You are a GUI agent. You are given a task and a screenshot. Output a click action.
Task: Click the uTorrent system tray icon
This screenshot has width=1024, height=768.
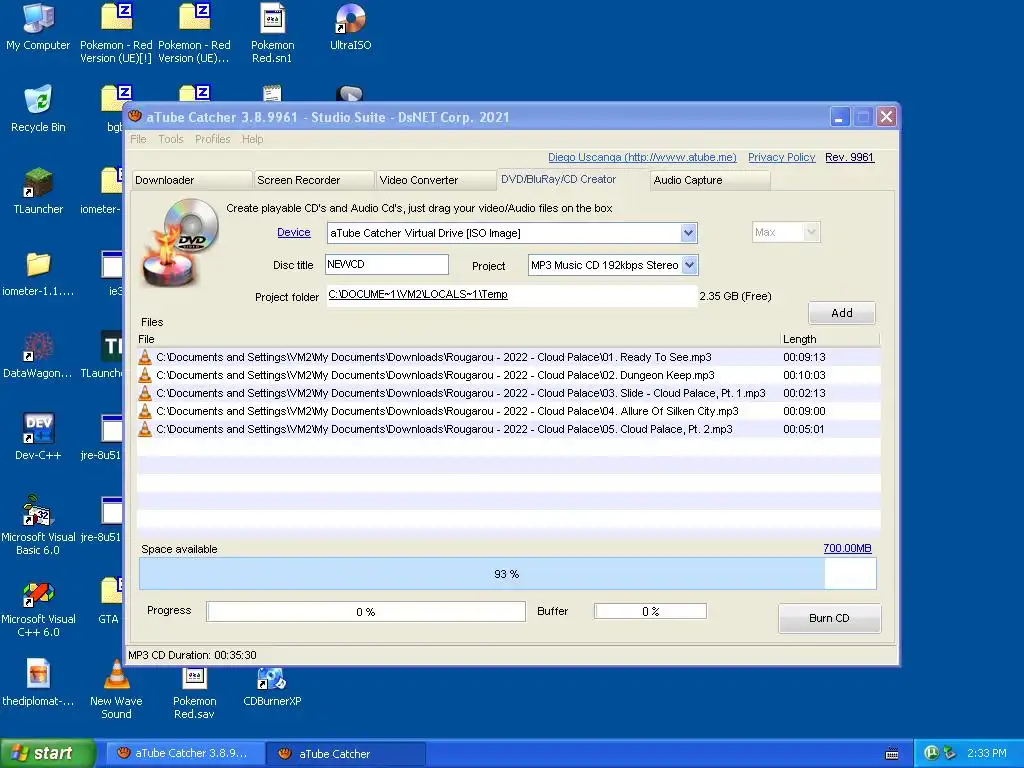[932, 753]
